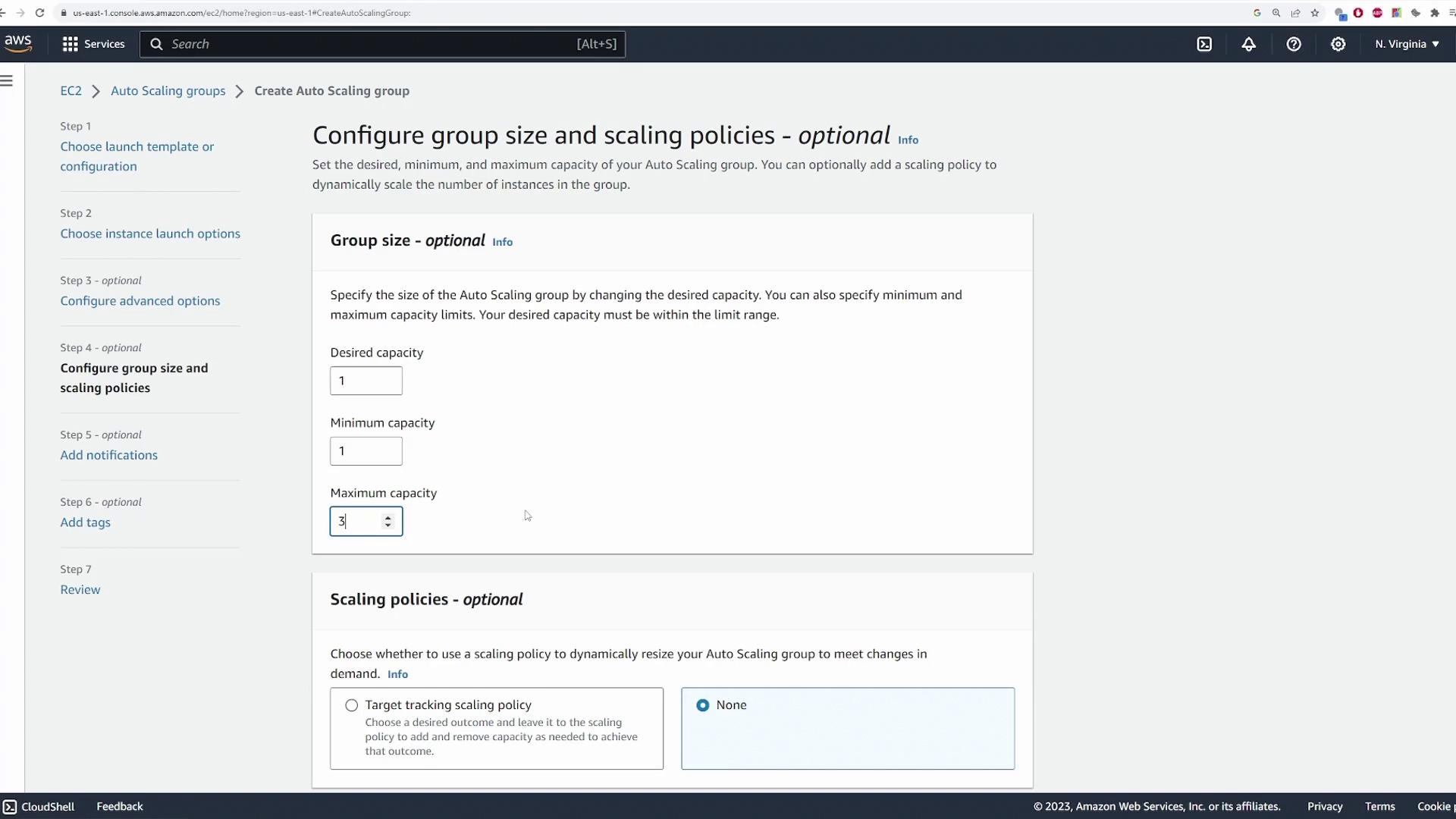
Task: Select the None scaling policy radio
Action: [703, 705]
